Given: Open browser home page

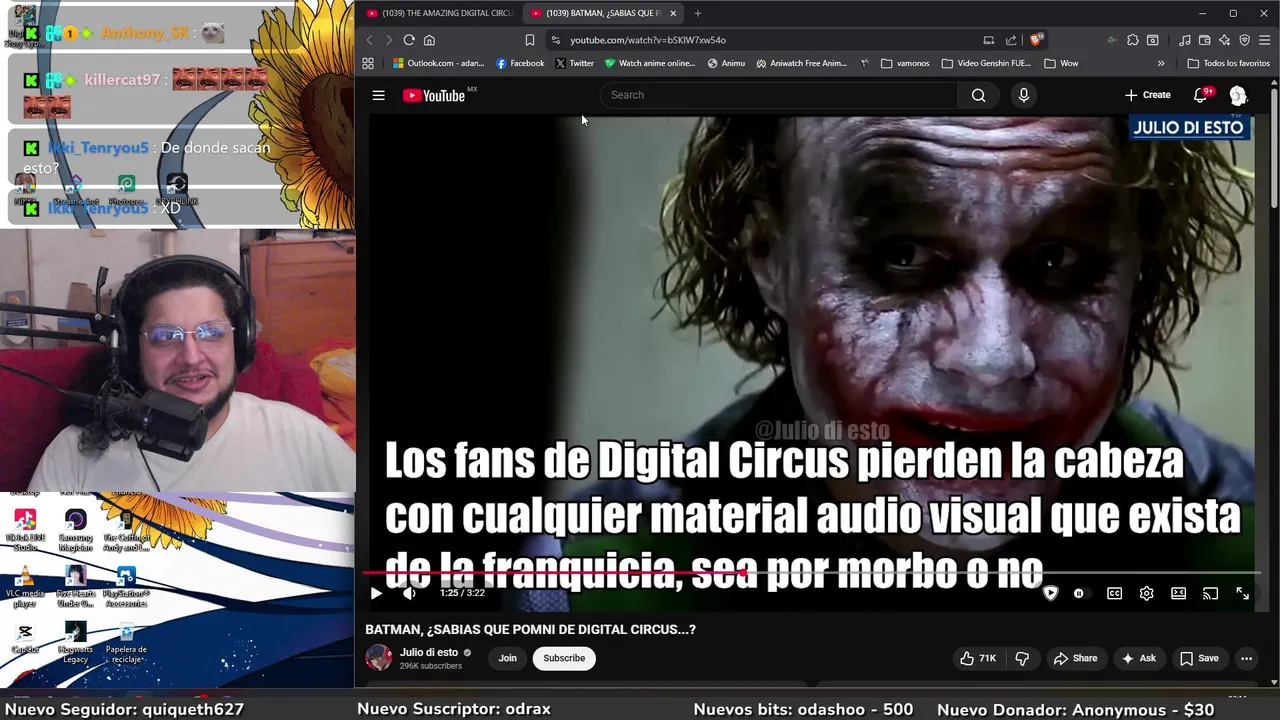Looking at the screenshot, I should point(429,40).
